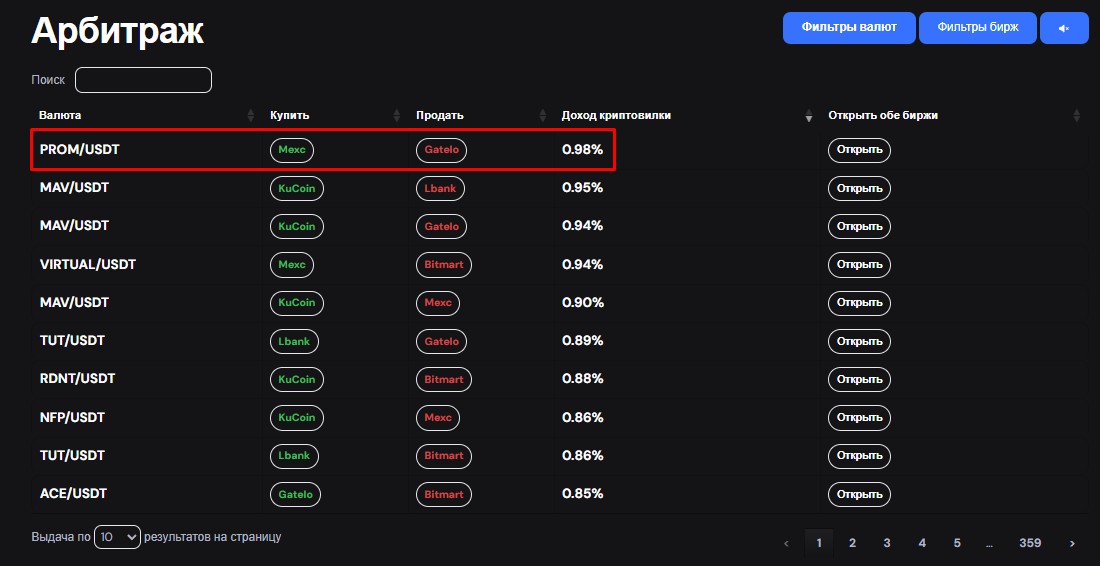Click Открыть in the PROM/USDT row
The height and width of the screenshot is (566, 1100).
point(859,150)
